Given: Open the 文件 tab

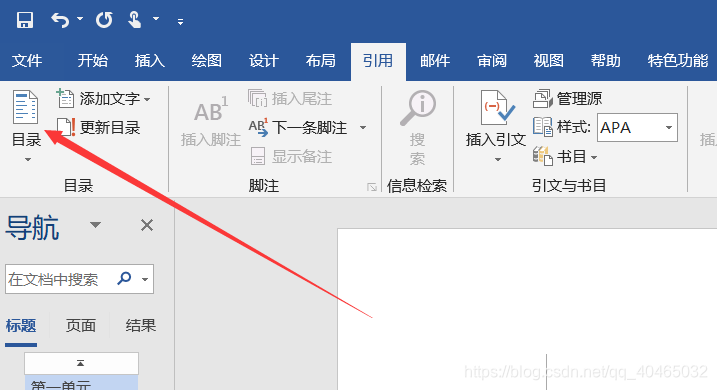Looking at the screenshot, I should click(x=27, y=60).
